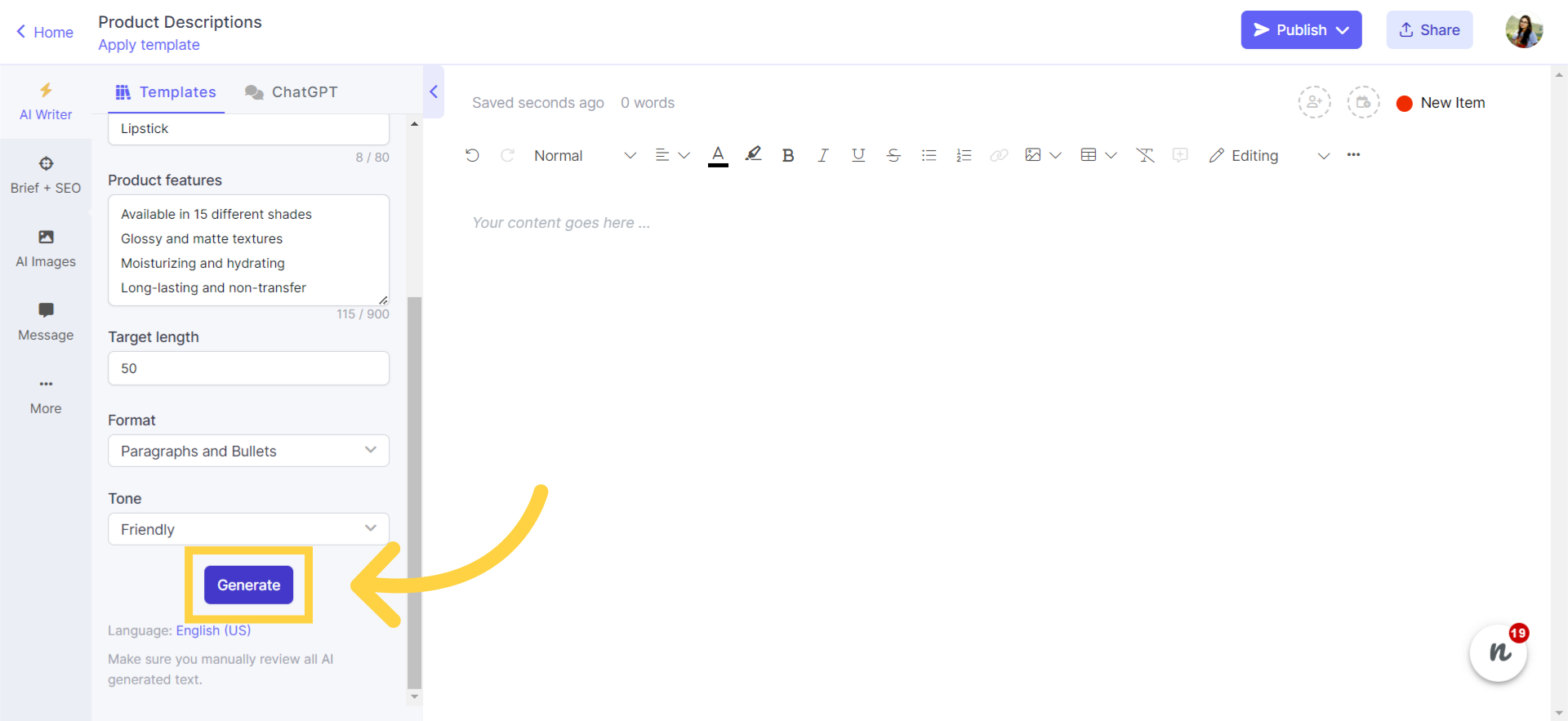Insert a numbered list
The height and width of the screenshot is (721, 1568).
coord(964,155)
